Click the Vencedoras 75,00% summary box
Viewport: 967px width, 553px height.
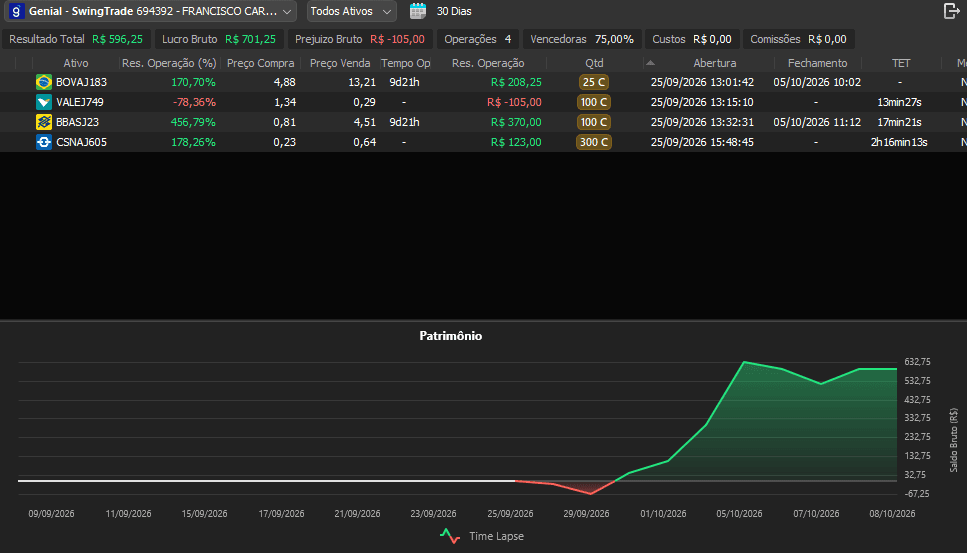(582, 39)
